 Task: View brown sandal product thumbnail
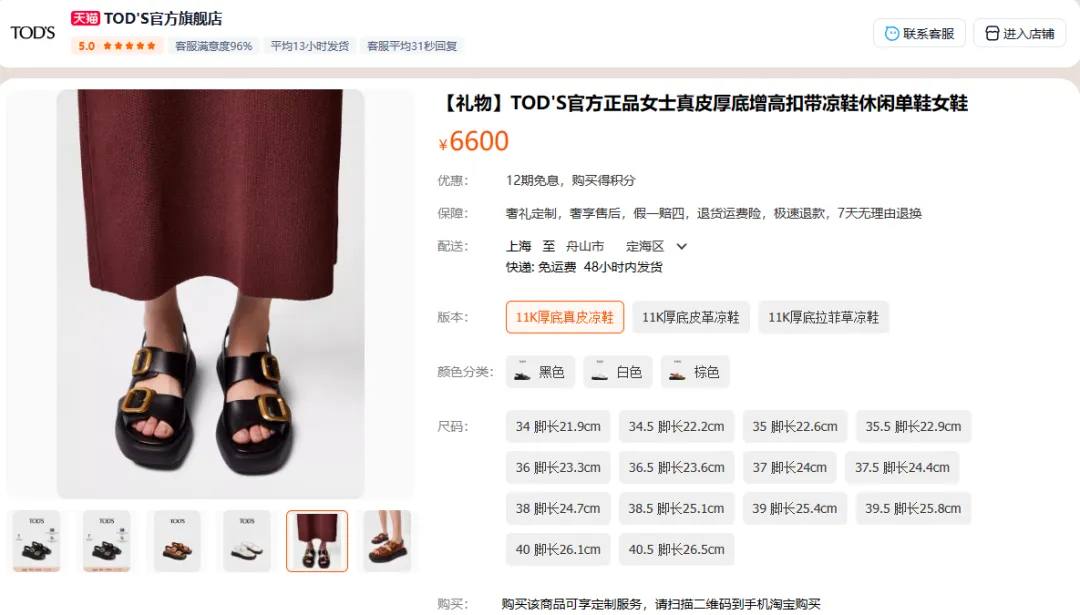[x=177, y=541]
